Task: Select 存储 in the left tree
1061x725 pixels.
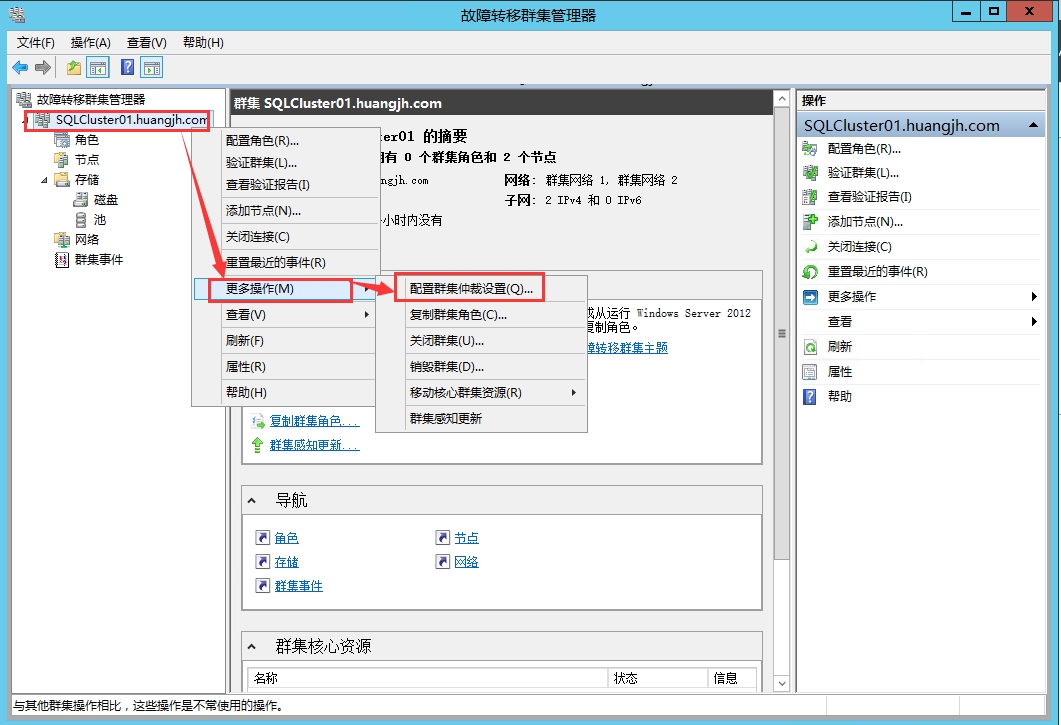Action: pos(87,179)
